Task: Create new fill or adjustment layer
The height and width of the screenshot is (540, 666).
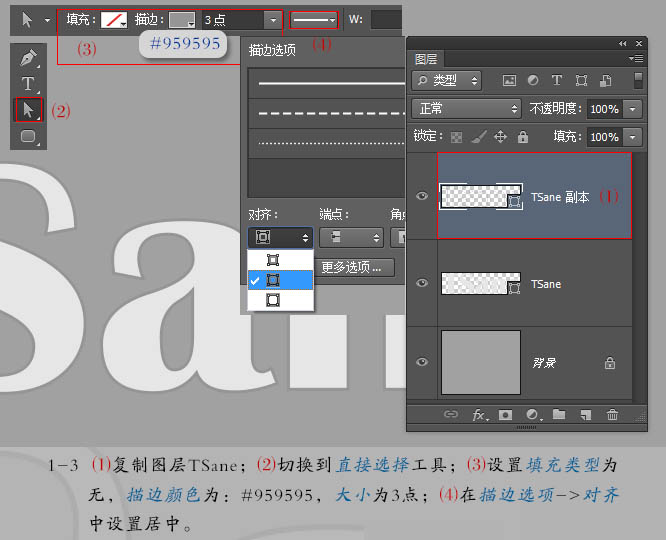Action: tap(532, 415)
